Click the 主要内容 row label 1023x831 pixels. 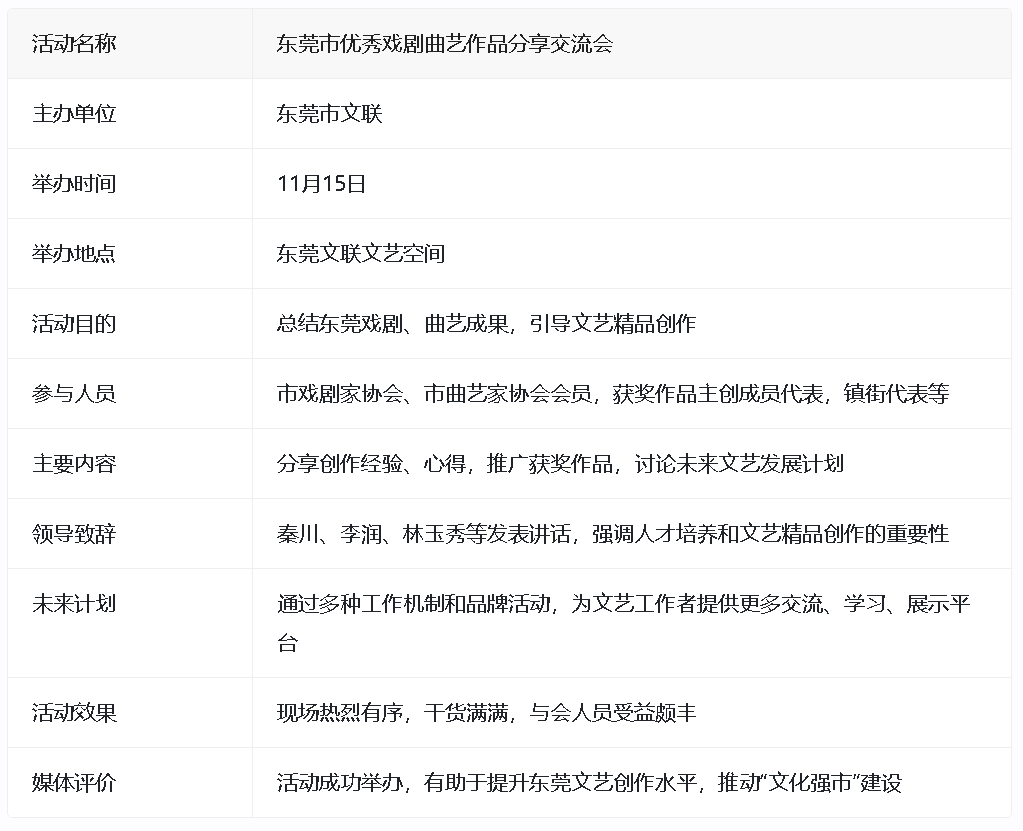click(x=74, y=464)
